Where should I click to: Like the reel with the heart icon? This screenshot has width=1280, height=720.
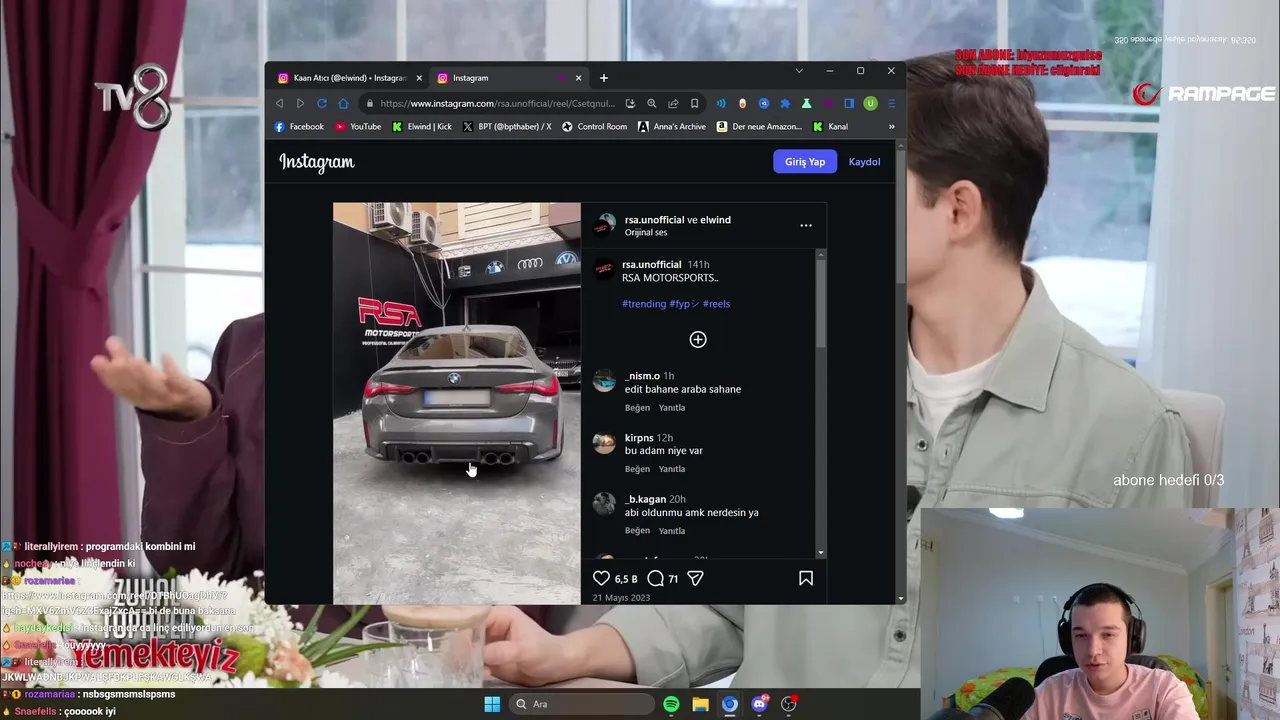(x=601, y=578)
